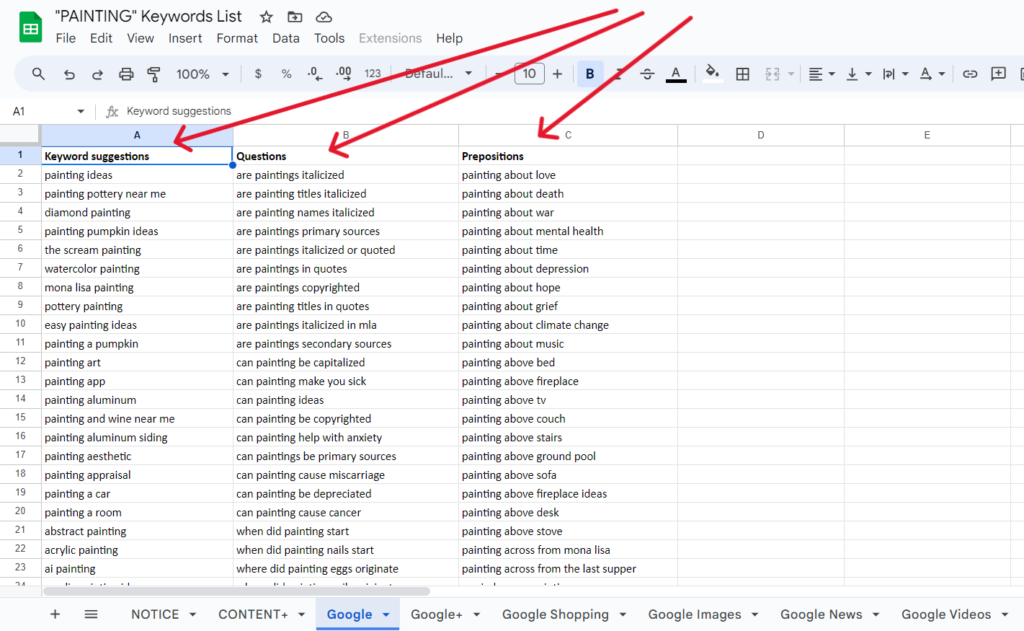
Task: Format selection as currency
Action: (257, 73)
